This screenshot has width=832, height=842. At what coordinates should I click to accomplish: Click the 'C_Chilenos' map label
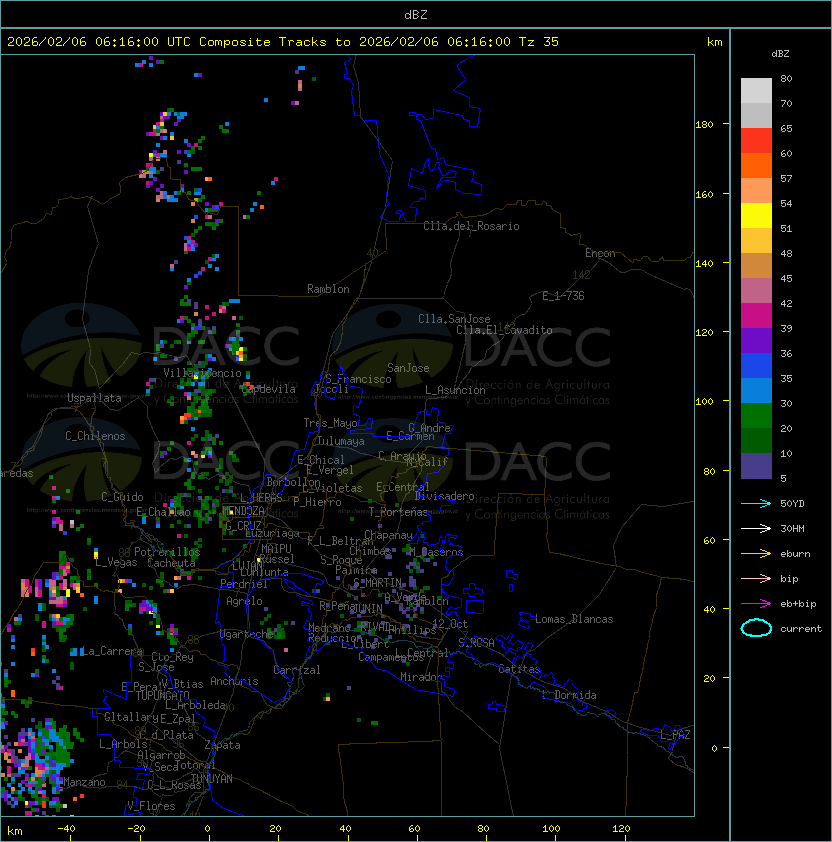[x=95, y=436]
